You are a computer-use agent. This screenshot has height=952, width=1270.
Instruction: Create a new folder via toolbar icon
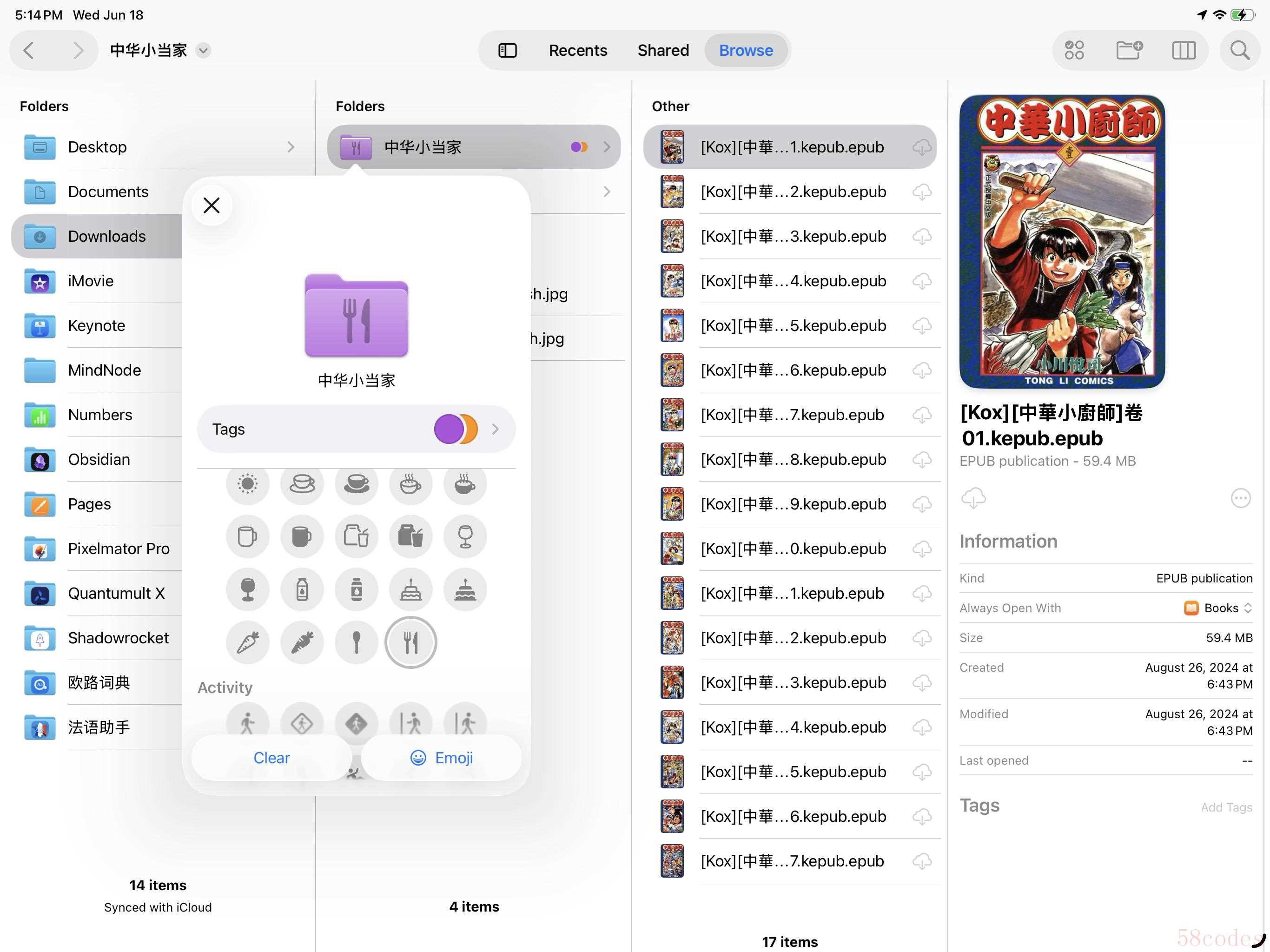click(1129, 51)
